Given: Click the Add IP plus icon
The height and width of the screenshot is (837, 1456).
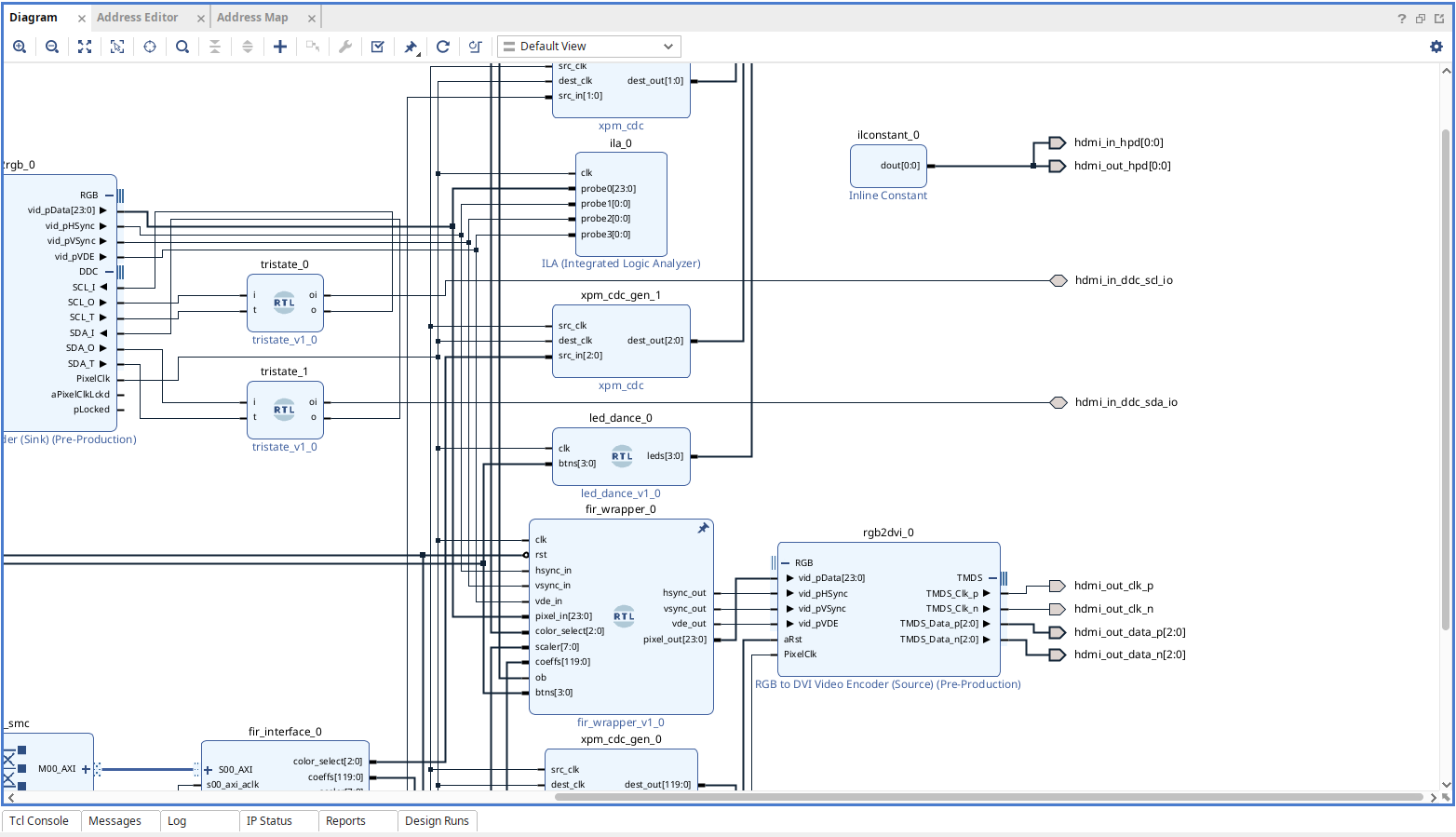Looking at the screenshot, I should coord(280,47).
